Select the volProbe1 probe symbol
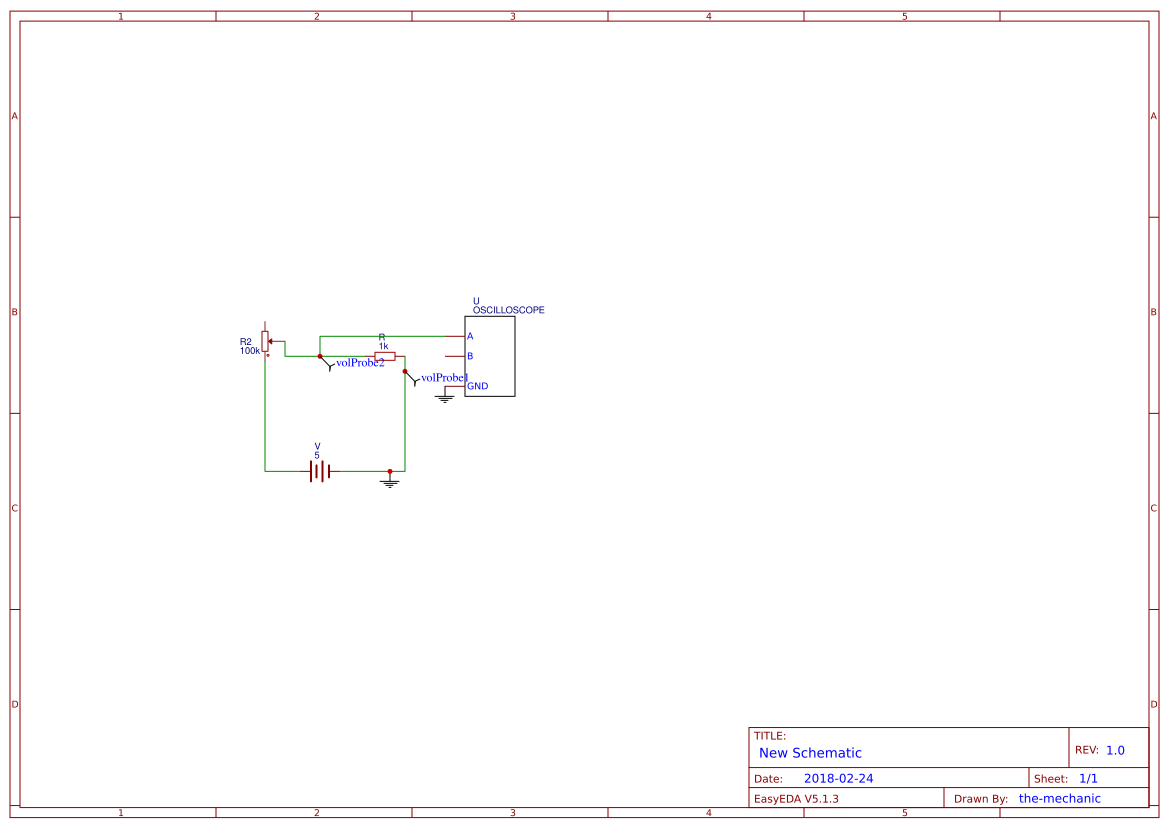The width and height of the screenshot is (1169, 828). [414, 380]
